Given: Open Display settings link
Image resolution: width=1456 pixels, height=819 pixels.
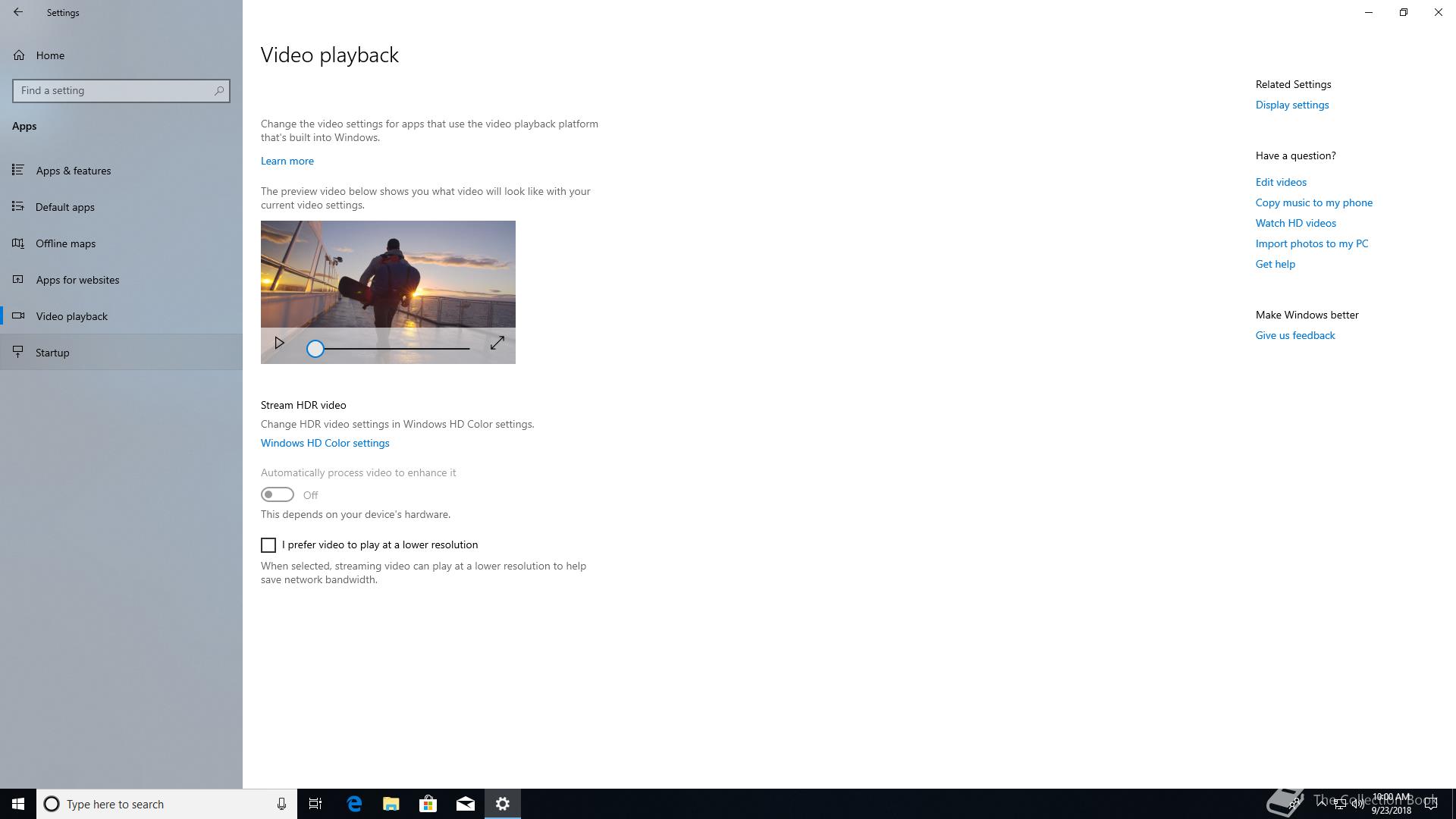Looking at the screenshot, I should pyautogui.click(x=1292, y=105).
